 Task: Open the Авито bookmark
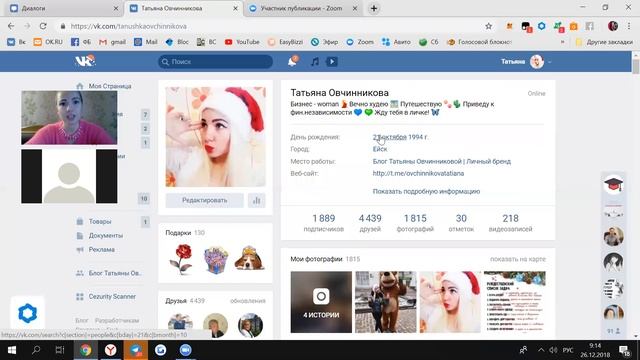pyautogui.click(x=396, y=42)
